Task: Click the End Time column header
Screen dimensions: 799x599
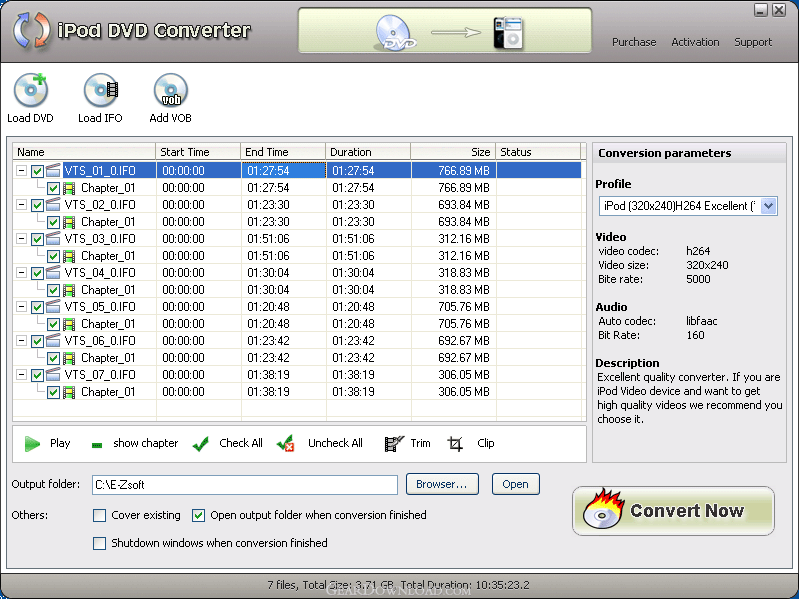Action: click(283, 152)
